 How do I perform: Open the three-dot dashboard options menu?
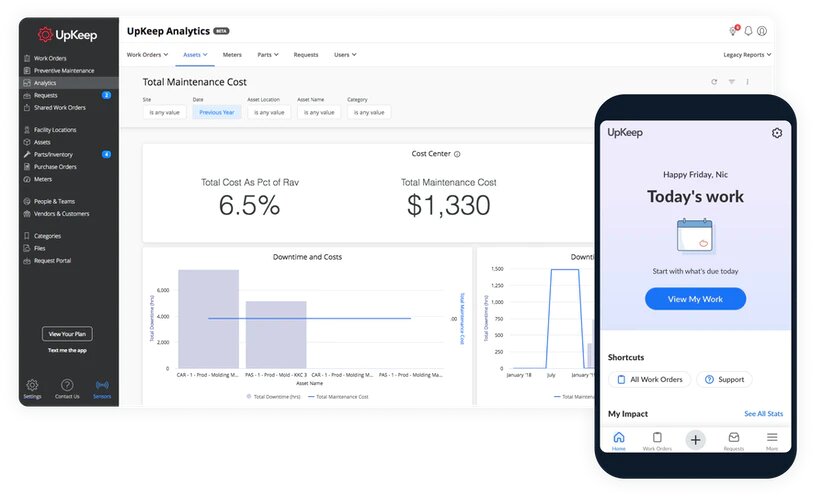point(747,82)
